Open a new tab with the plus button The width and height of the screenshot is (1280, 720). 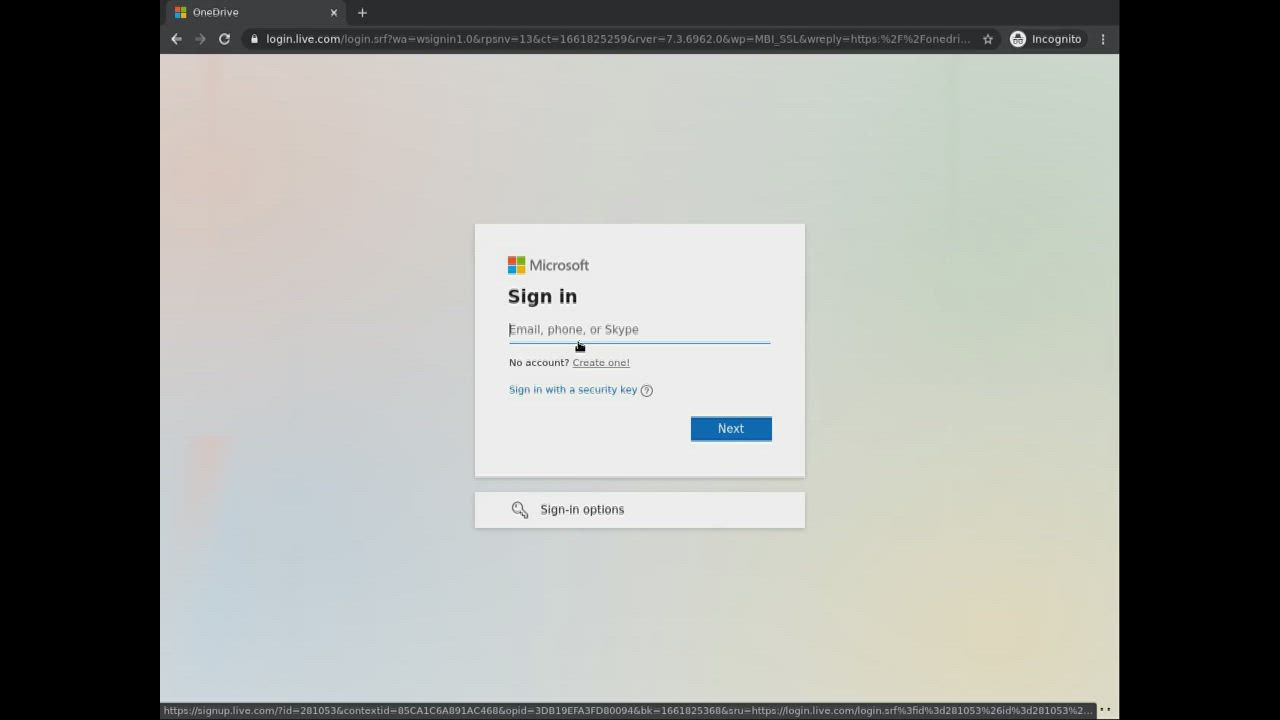click(x=362, y=12)
